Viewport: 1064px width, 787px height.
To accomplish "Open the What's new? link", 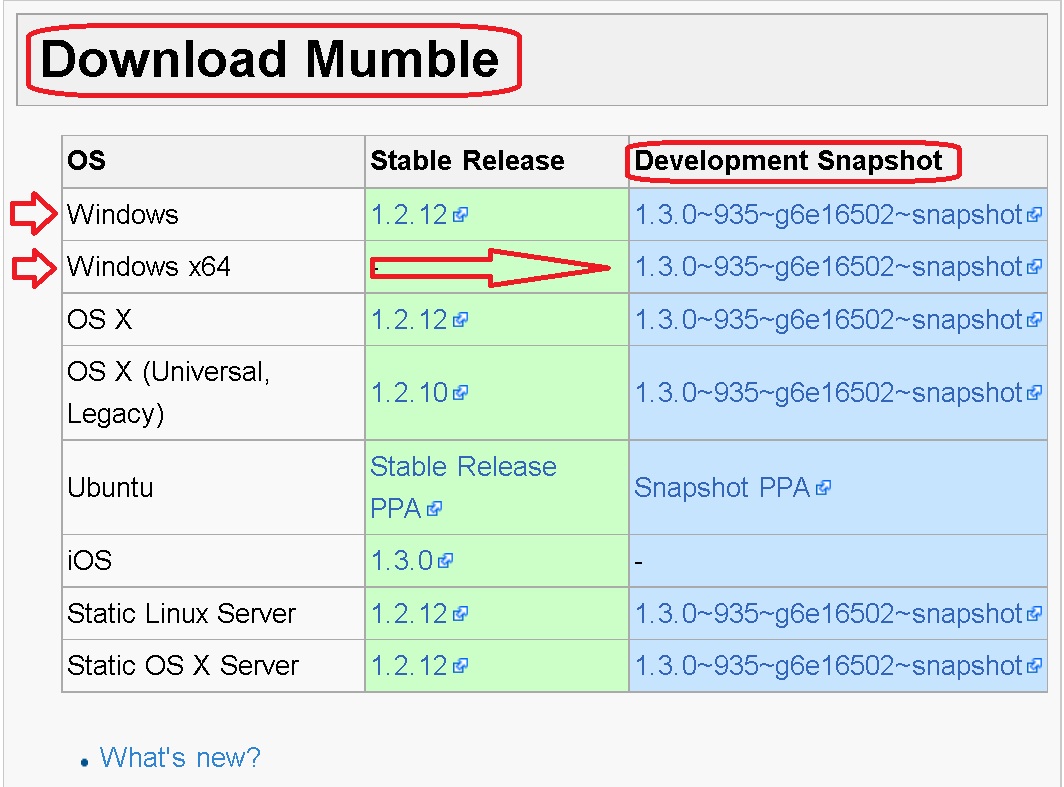I will tap(180, 757).
